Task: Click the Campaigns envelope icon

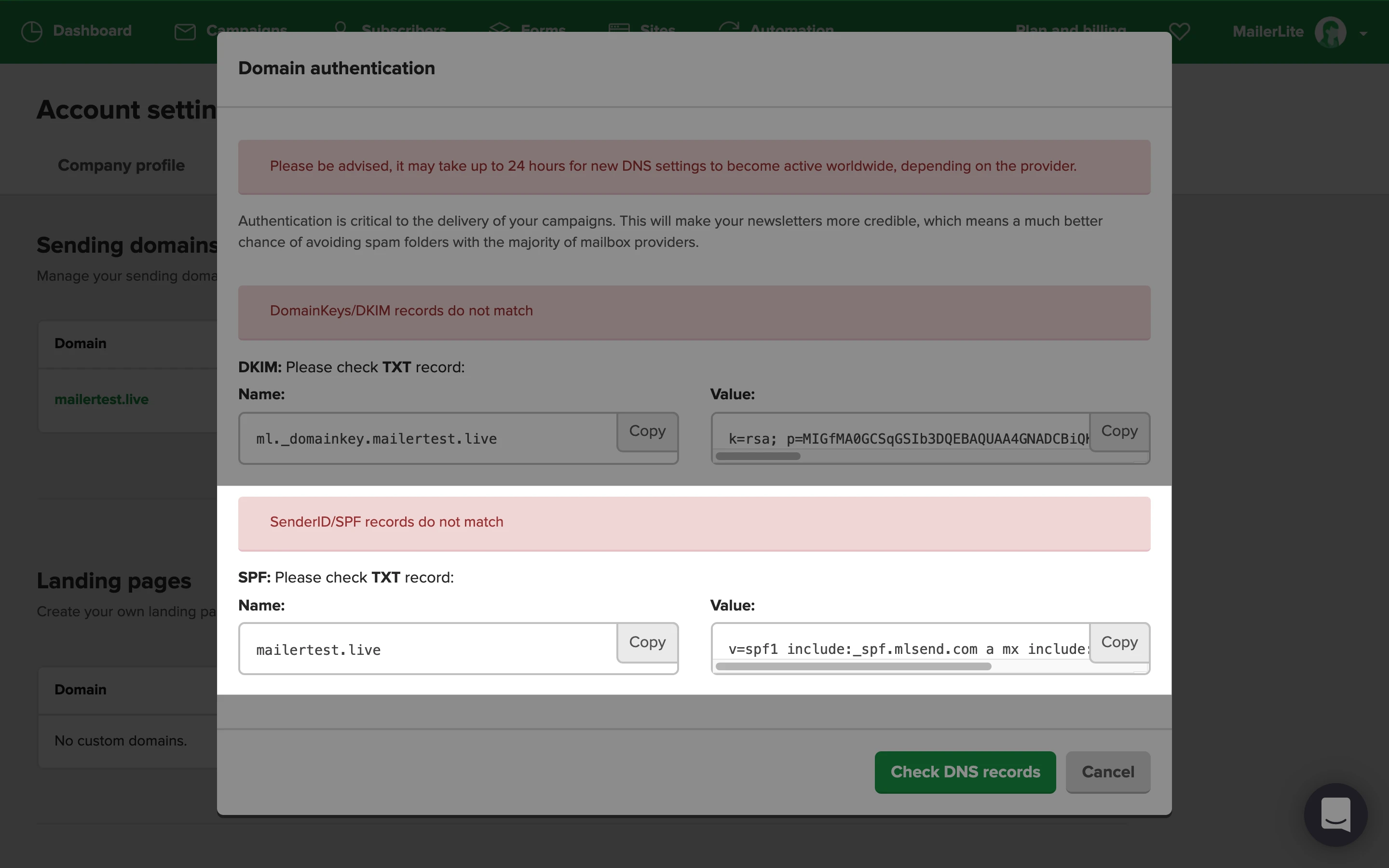Action: (x=185, y=31)
